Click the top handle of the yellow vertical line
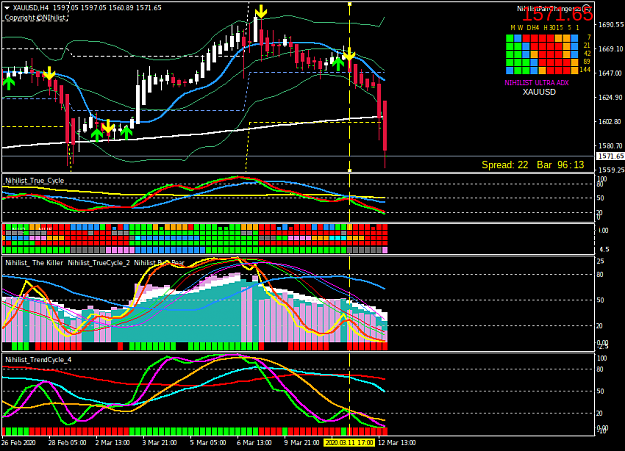Screen dimensions: 625x451 coord(350,4)
